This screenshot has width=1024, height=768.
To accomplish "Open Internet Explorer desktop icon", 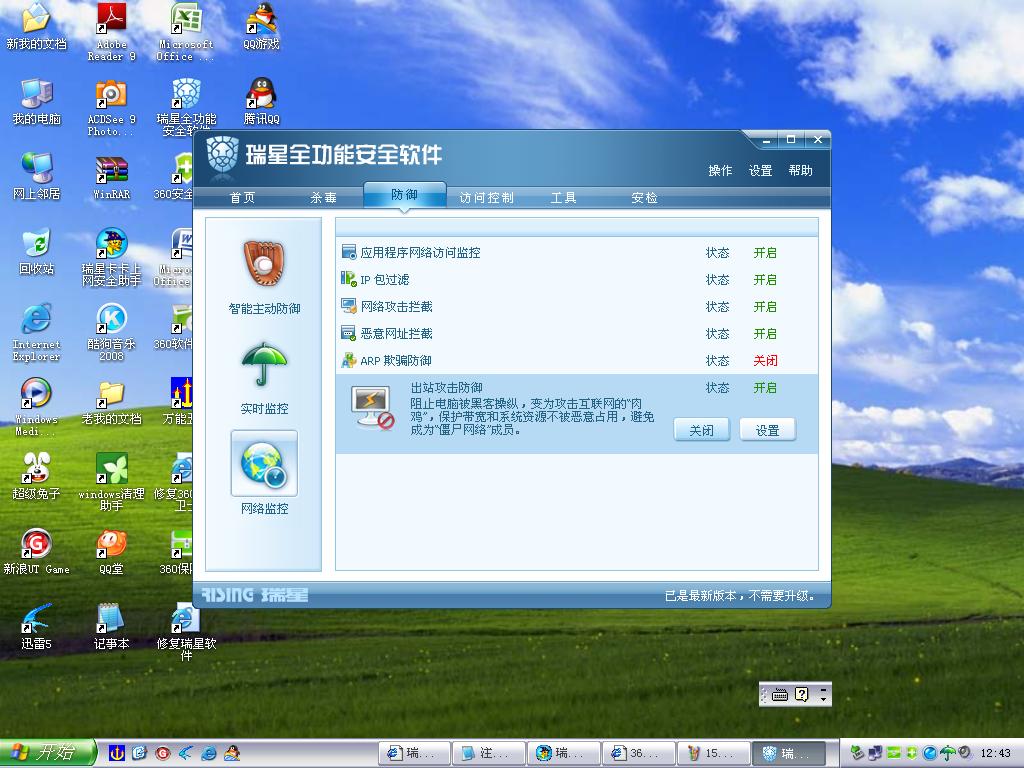I will (37, 319).
